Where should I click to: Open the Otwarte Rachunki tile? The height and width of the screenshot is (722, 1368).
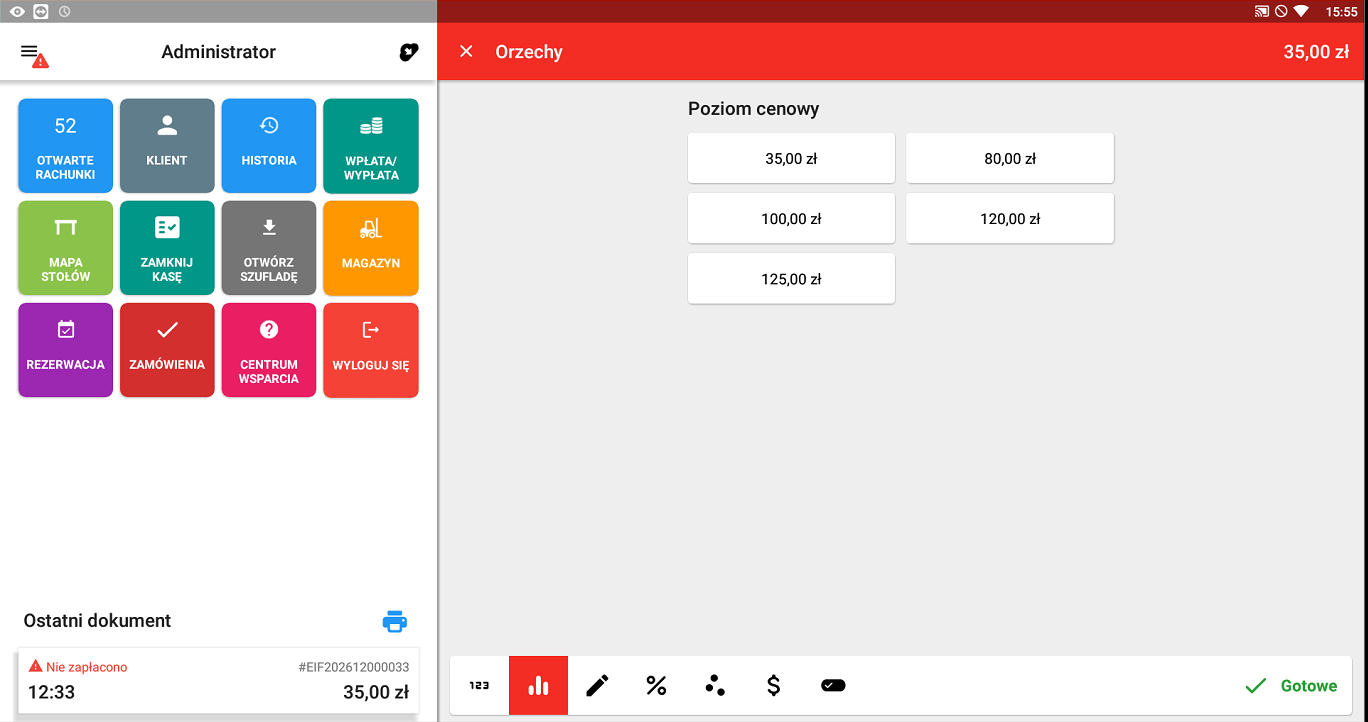click(65, 145)
